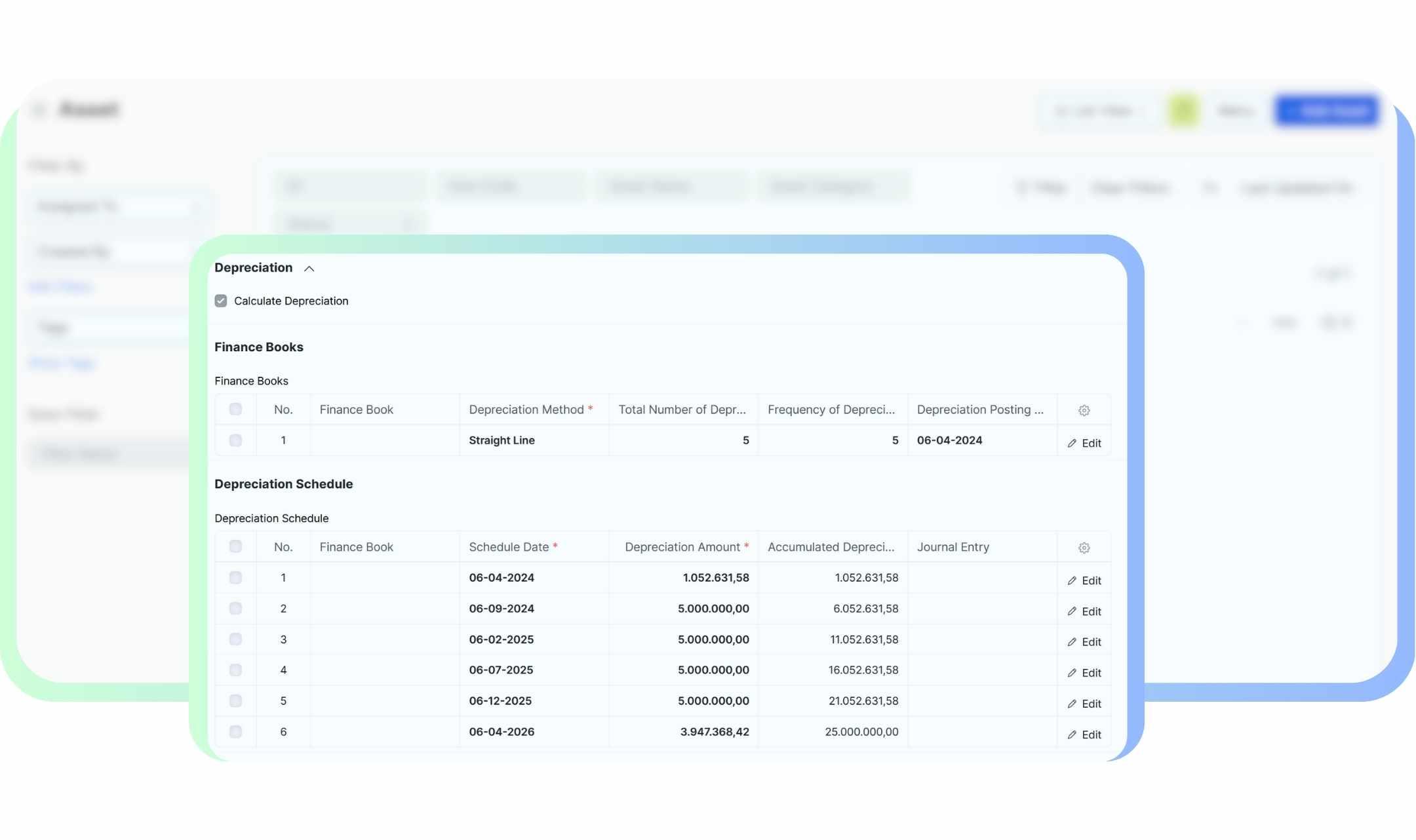Click the Straight Line depreciation method cell

tap(501, 440)
